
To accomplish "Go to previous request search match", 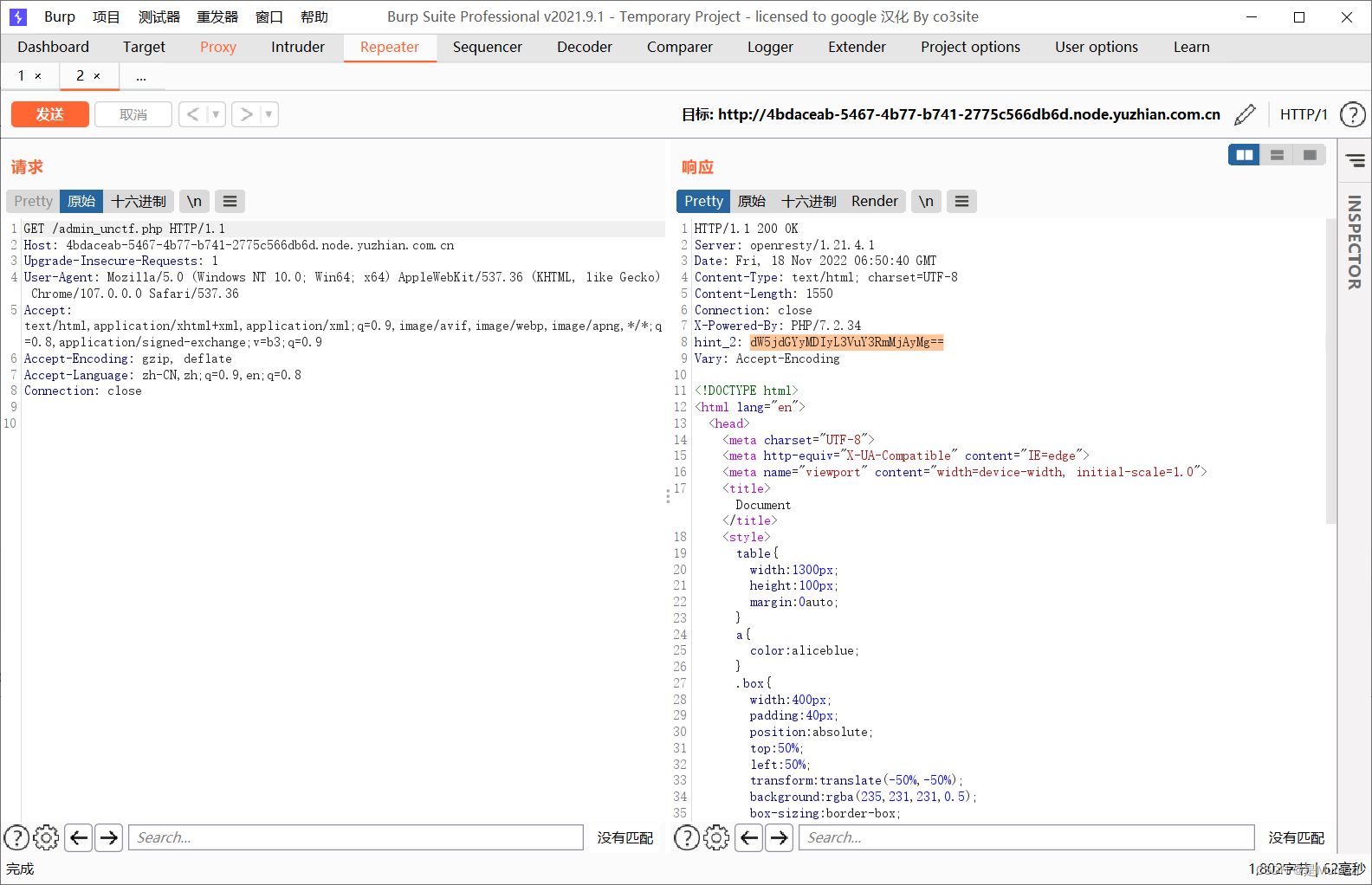I will [x=79, y=837].
